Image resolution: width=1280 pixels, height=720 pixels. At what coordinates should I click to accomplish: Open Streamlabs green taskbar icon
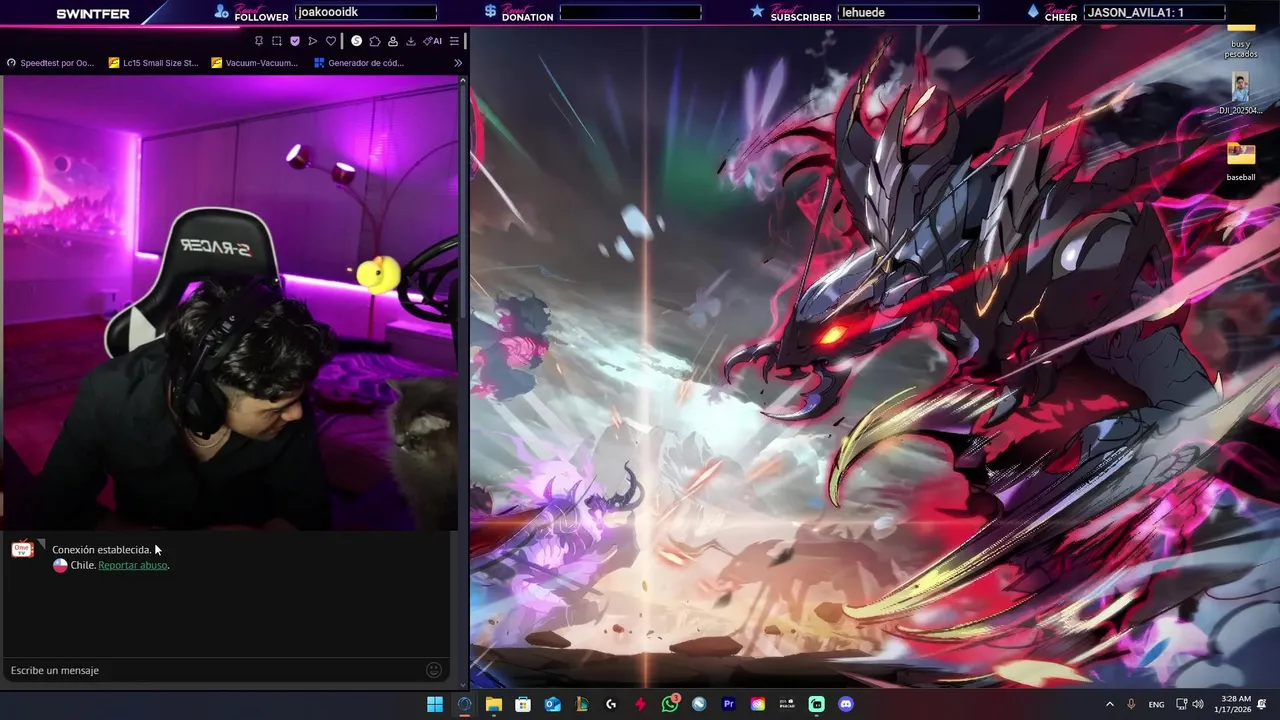click(x=817, y=704)
